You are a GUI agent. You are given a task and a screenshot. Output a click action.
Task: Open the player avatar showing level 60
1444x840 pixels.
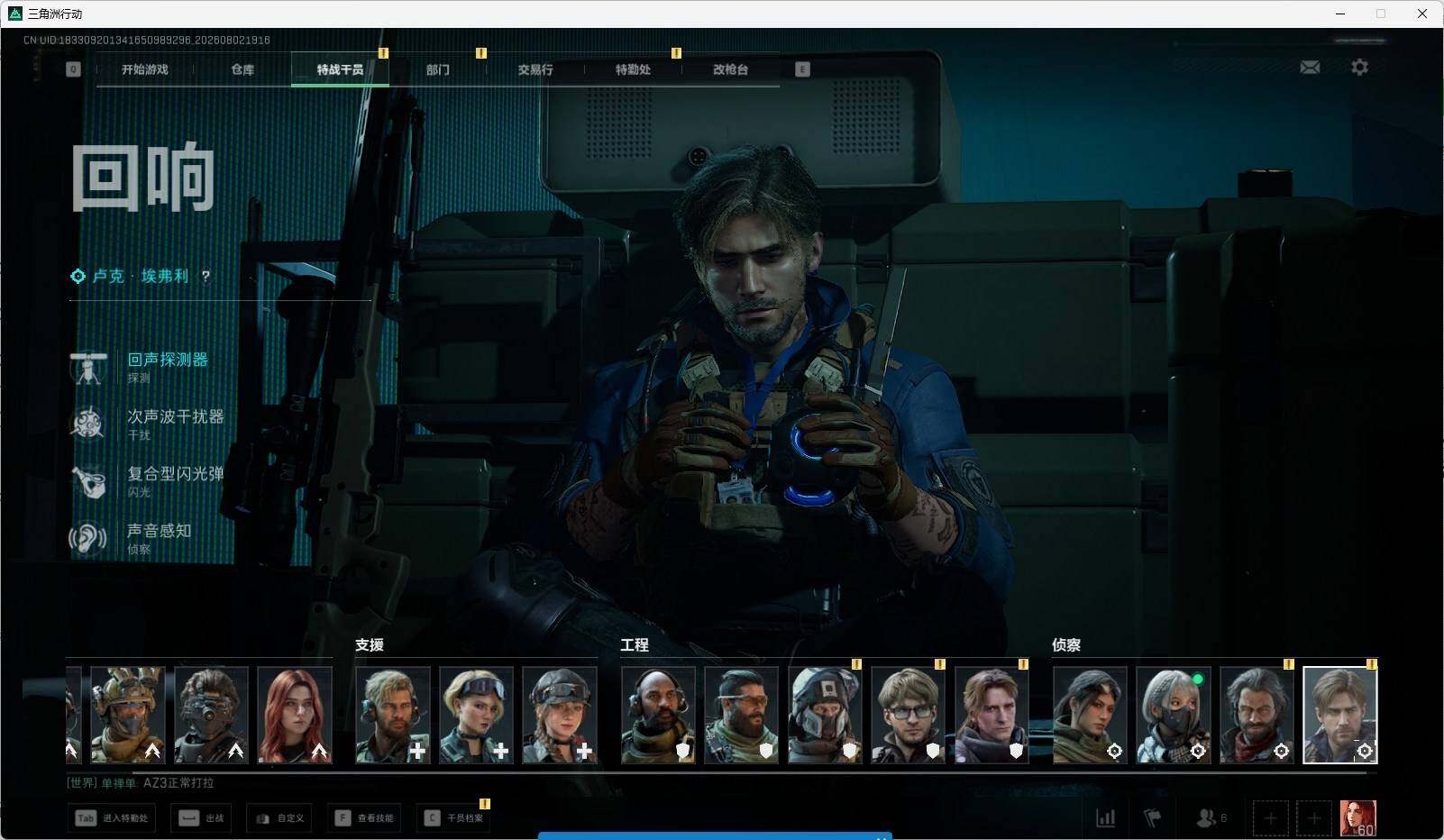[x=1358, y=818]
